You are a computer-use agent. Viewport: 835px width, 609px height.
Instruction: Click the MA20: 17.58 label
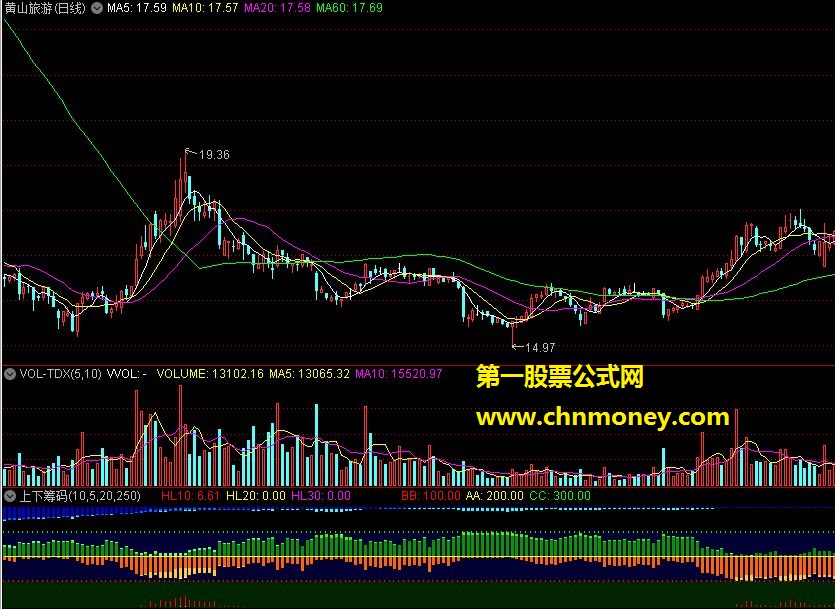click(277, 8)
